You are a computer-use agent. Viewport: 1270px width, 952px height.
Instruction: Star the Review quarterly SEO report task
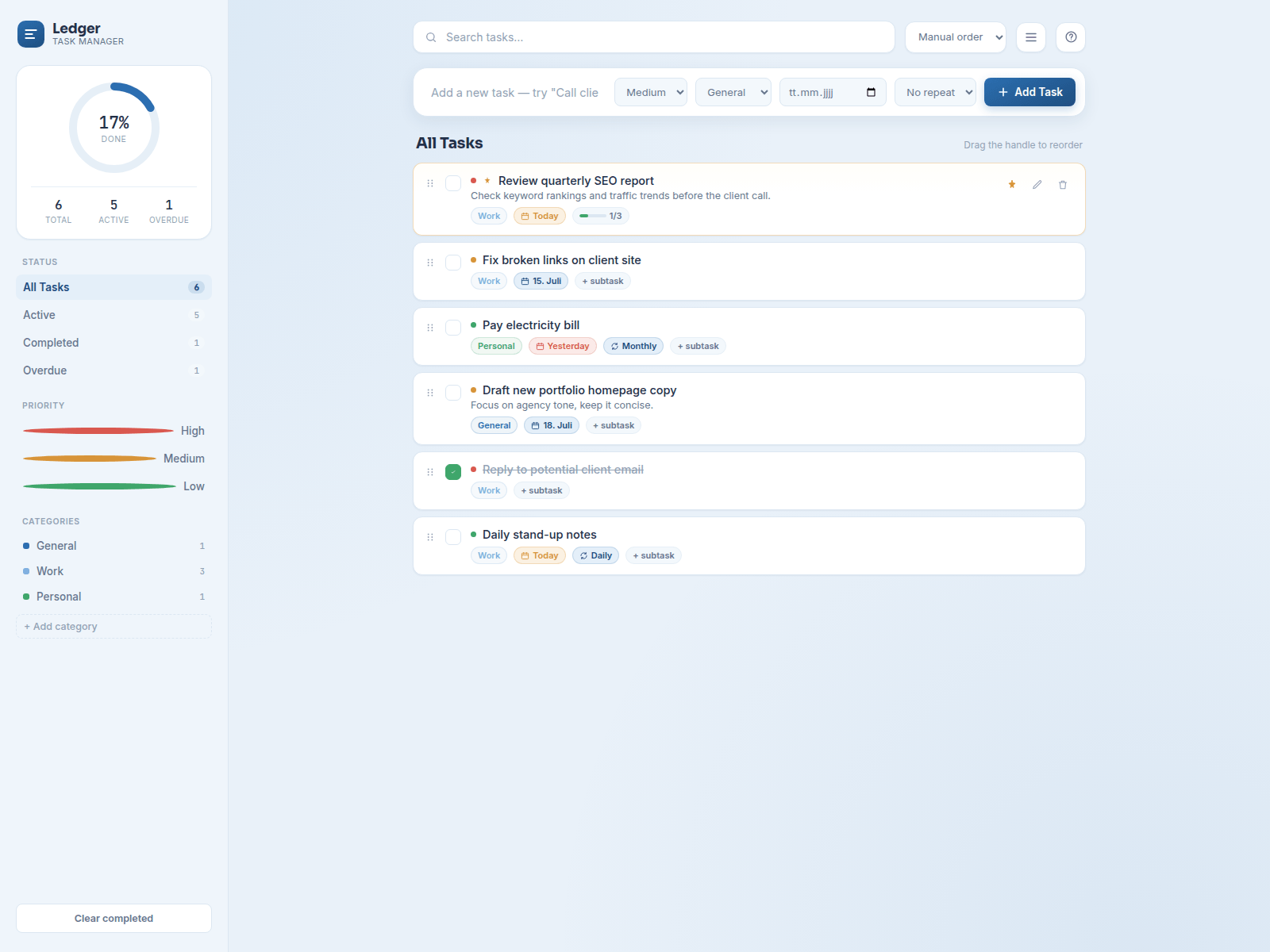[1012, 185]
